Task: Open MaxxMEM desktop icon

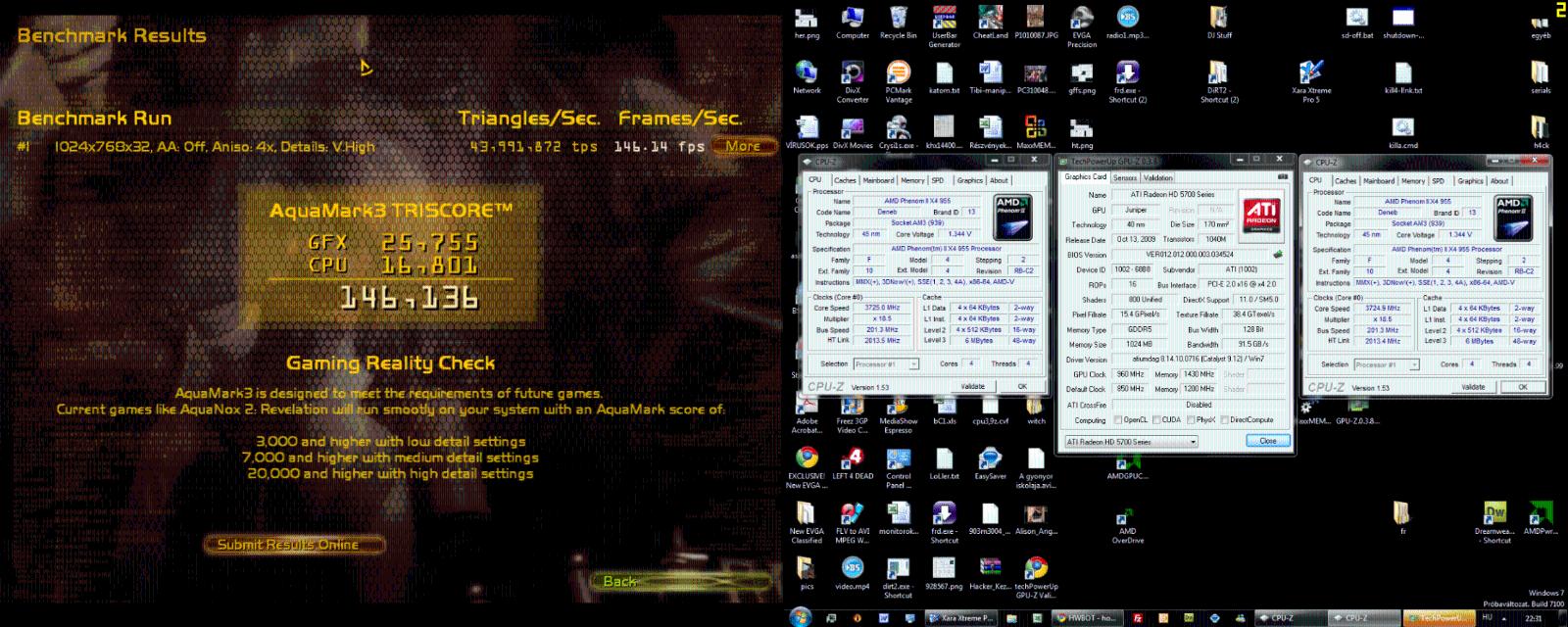Action: [x=1035, y=132]
